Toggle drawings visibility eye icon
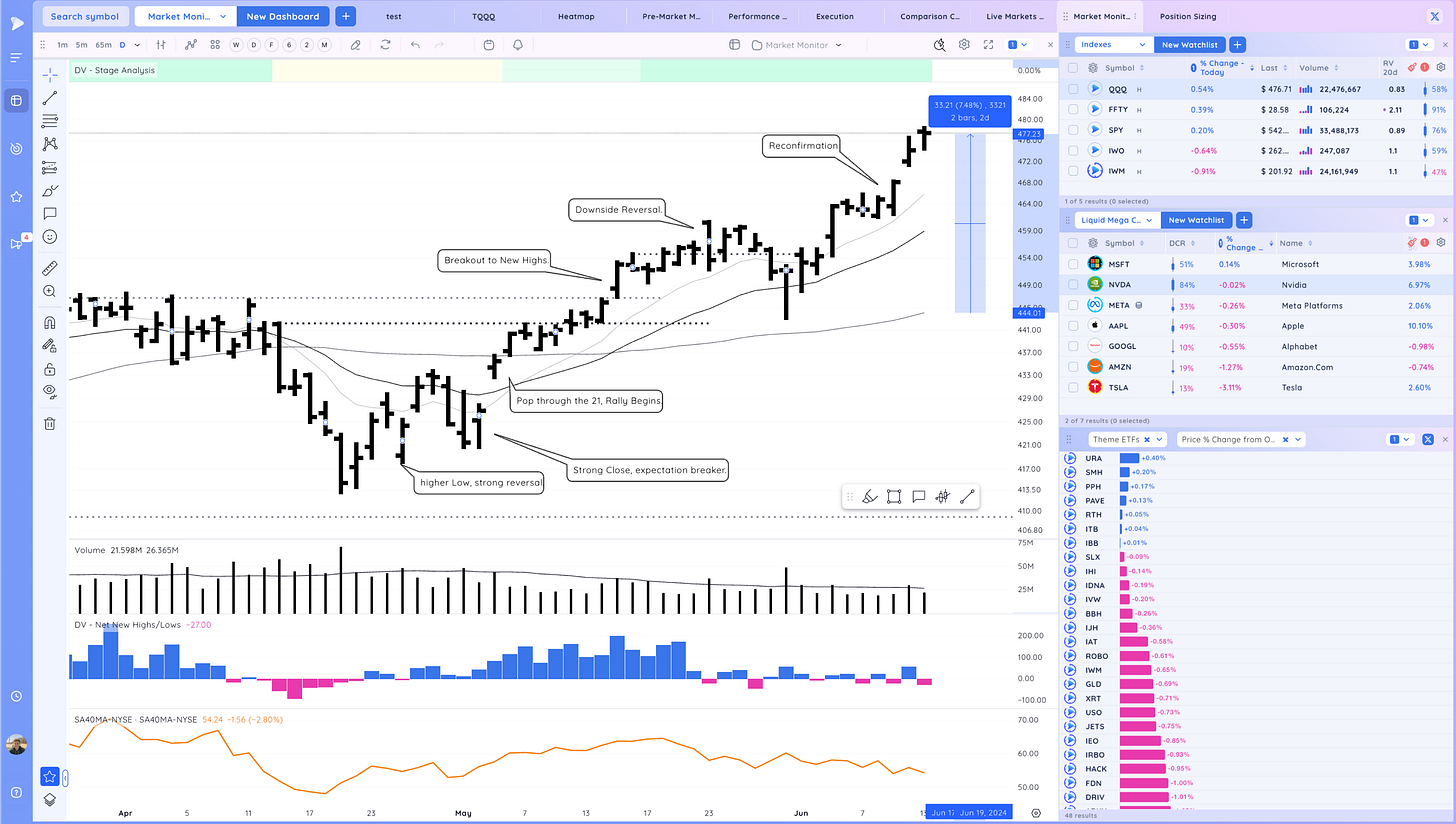1456x824 pixels. coord(50,392)
